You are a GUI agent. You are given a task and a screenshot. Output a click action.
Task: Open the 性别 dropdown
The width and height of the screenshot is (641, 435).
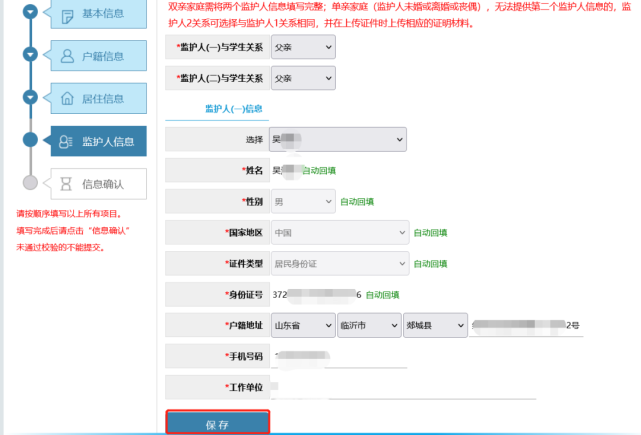pos(303,201)
